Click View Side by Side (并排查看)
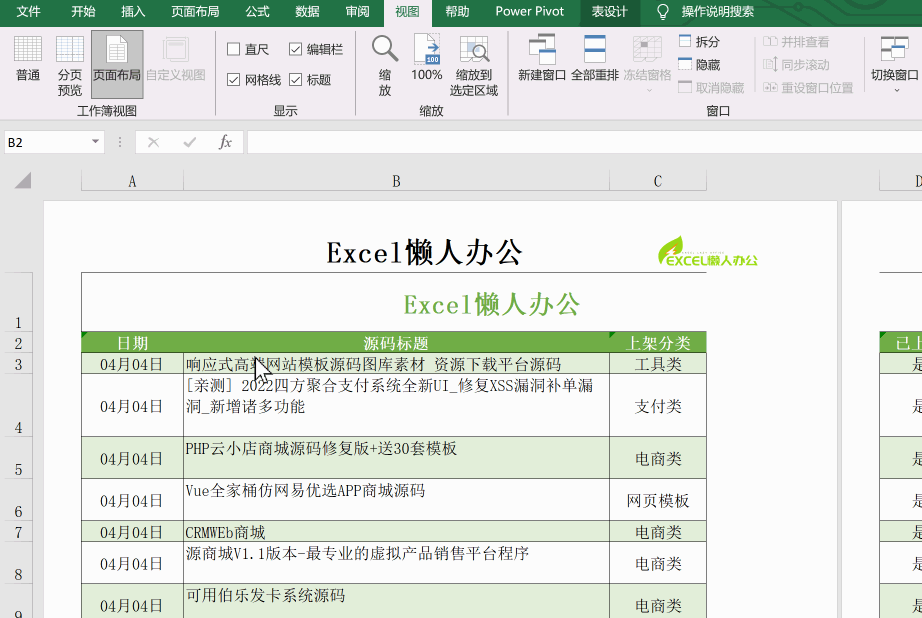The height and width of the screenshot is (618, 922). (796, 42)
